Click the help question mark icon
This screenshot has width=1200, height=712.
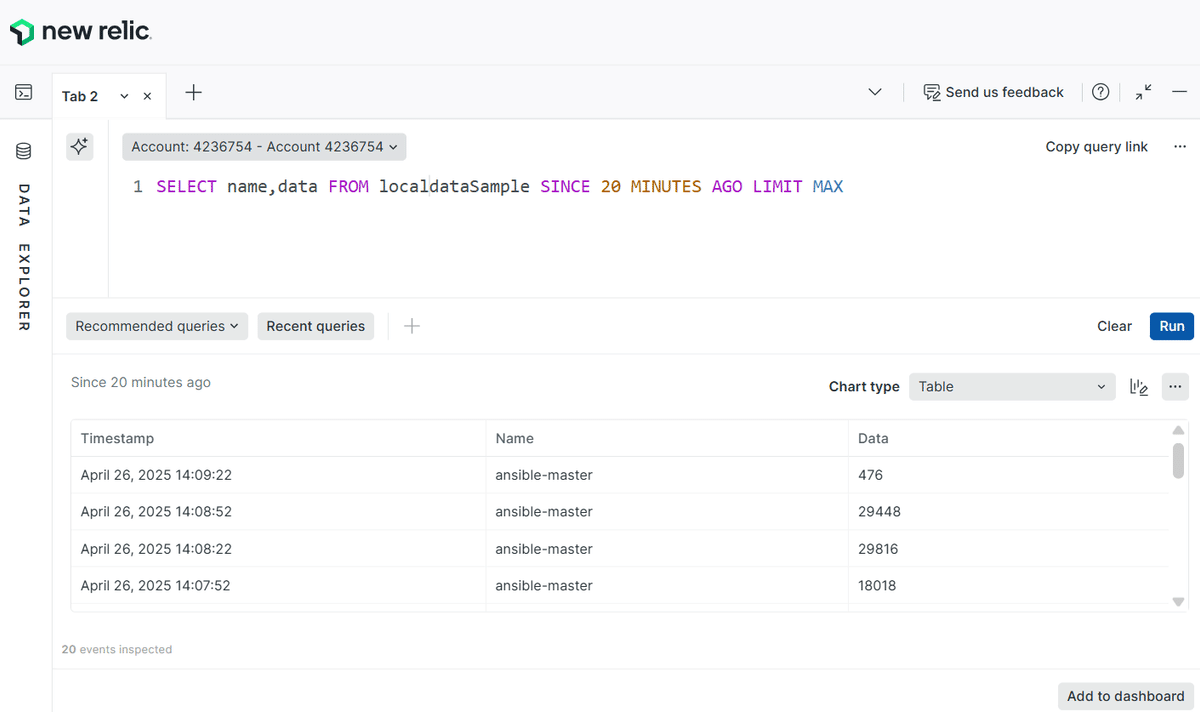tap(1100, 91)
